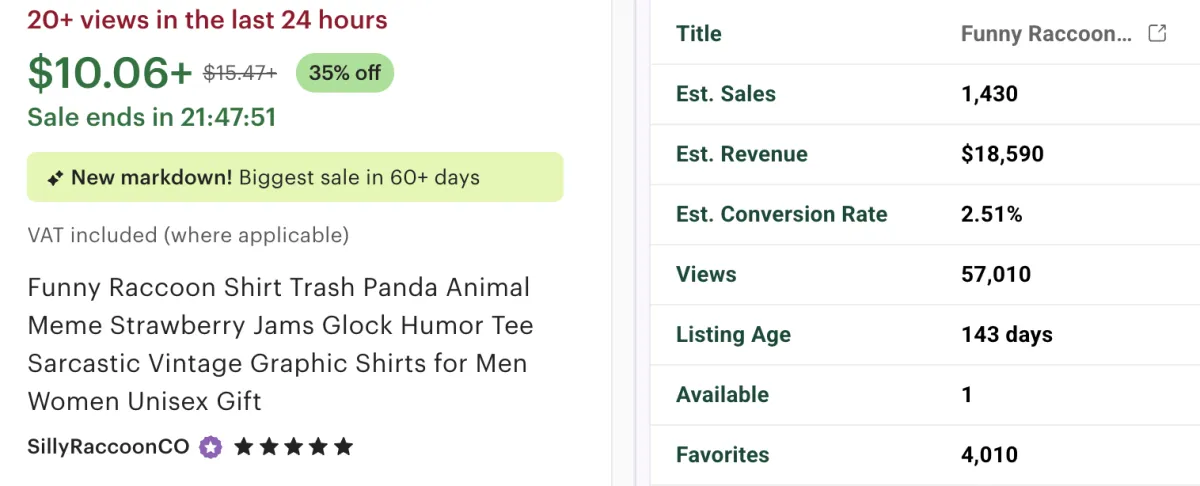The width and height of the screenshot is (1200, 486).
Task: Click the 20+ views in 24 hours text
Action: 207,20
